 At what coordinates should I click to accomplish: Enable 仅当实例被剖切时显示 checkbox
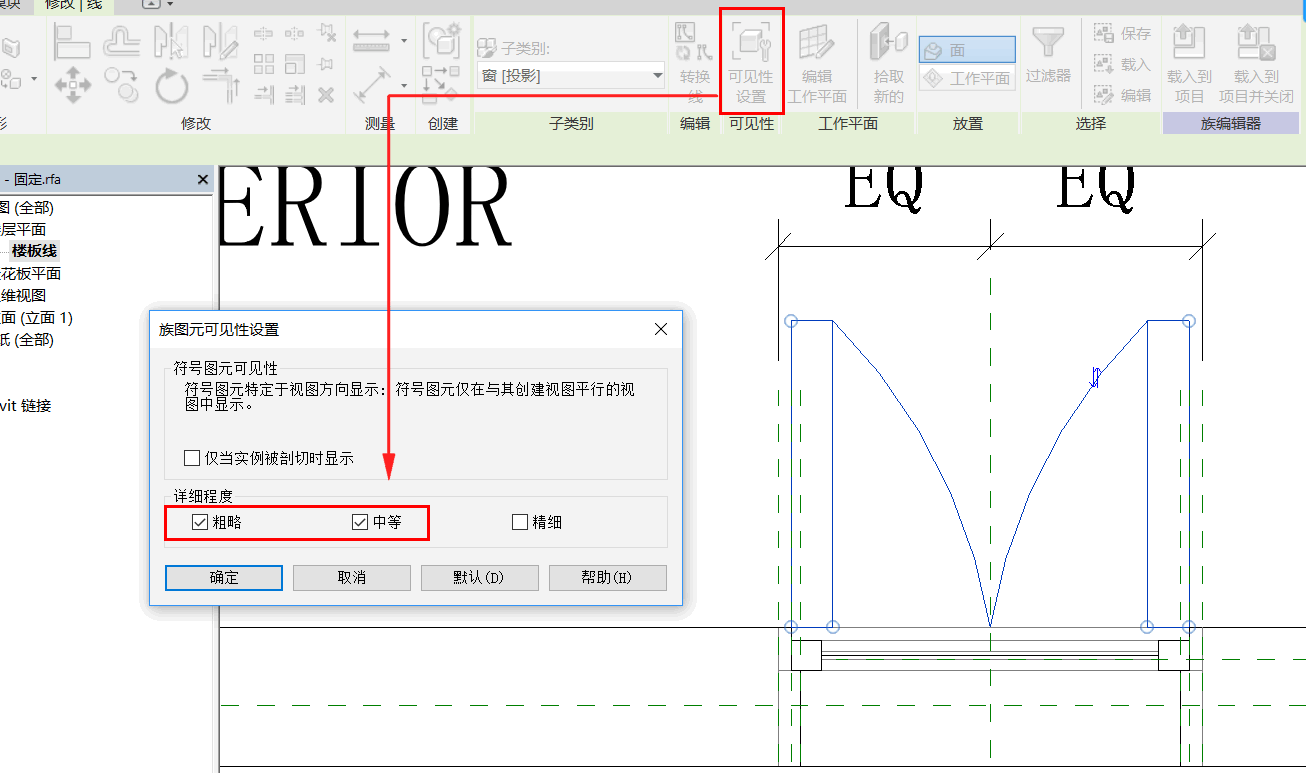(192, 458)
